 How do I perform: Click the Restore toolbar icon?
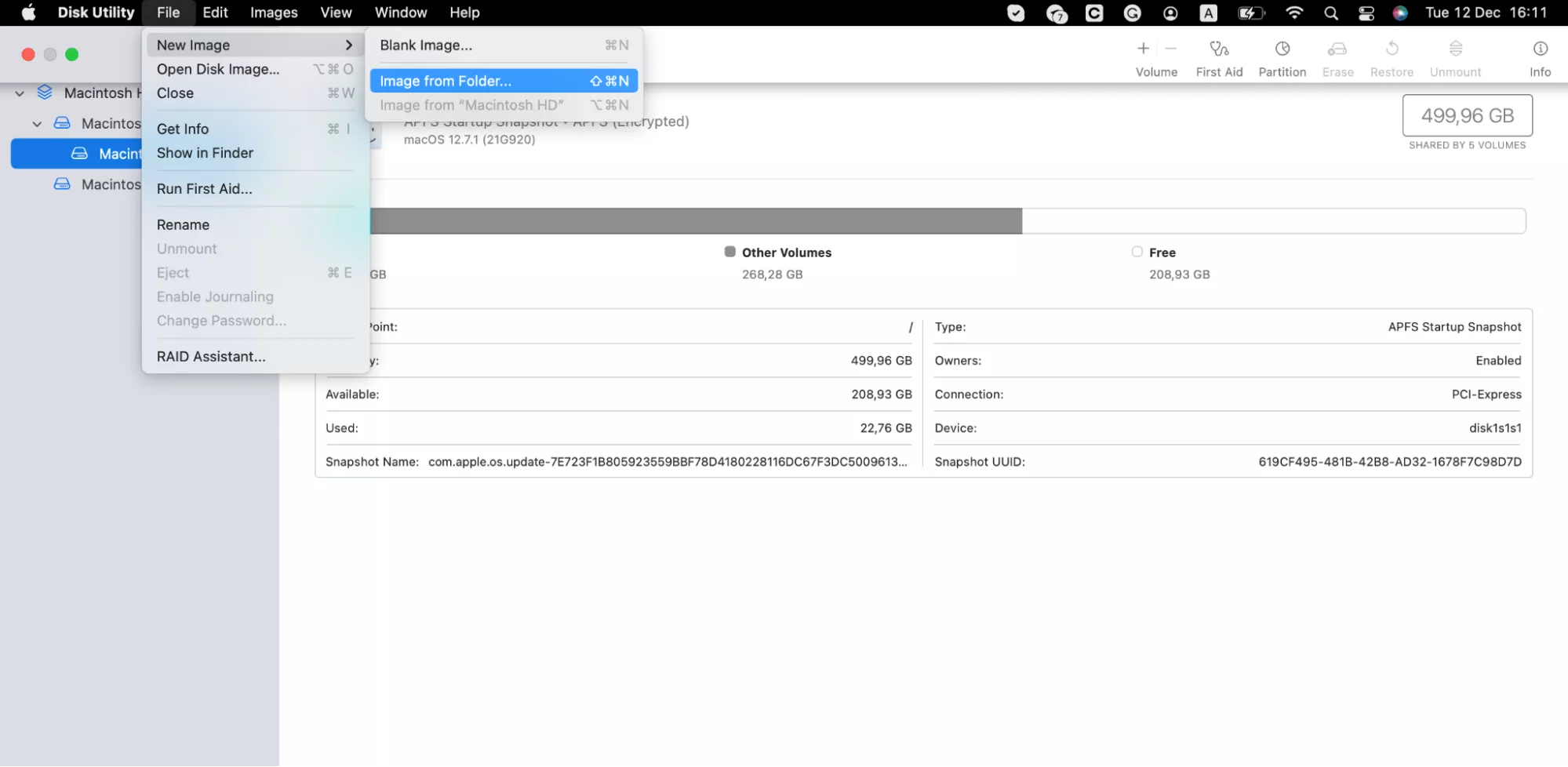click(1392, 55)
